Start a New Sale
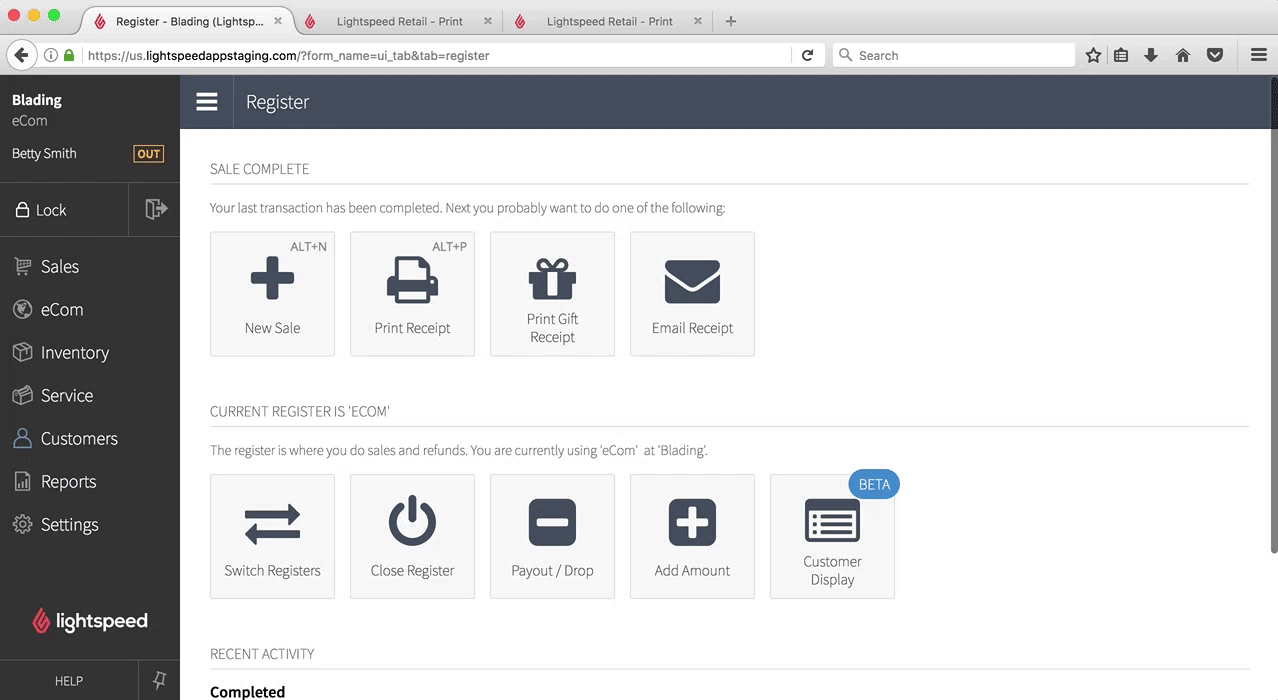Viewport: 1278px width, 700px height. (x=272, y=294)
